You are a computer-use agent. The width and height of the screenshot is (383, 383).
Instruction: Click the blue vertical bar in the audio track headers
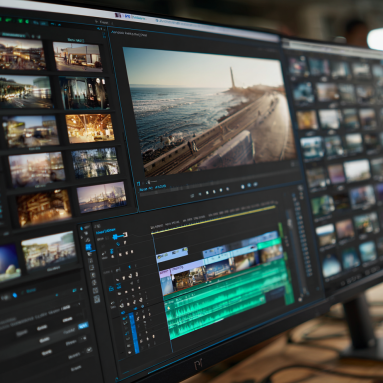point(134,332)
